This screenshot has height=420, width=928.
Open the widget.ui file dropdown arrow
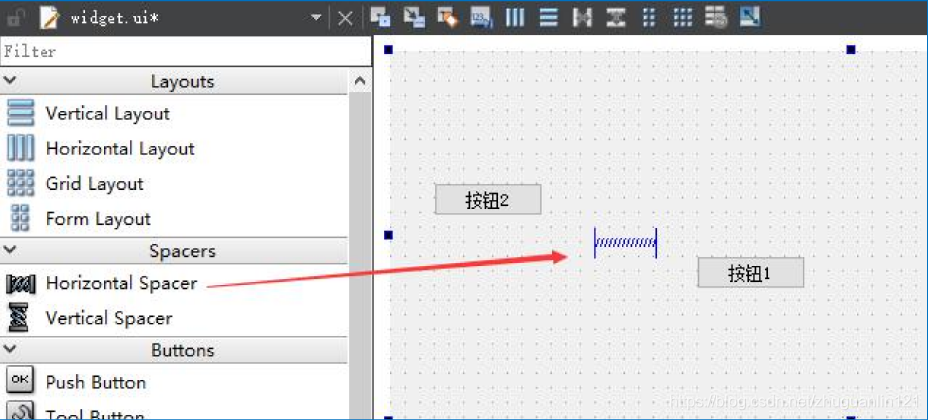[316, 18]
